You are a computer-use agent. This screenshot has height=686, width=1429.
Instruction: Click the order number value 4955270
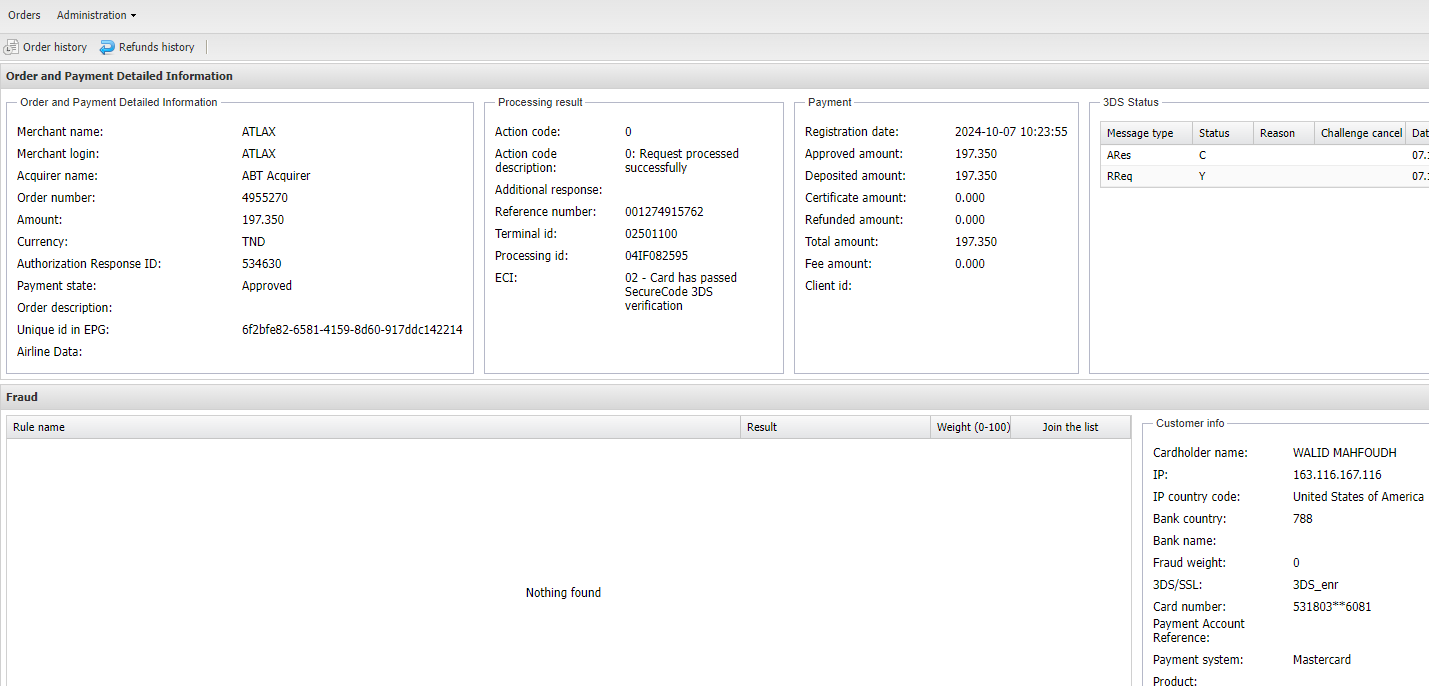click(264, 198)
